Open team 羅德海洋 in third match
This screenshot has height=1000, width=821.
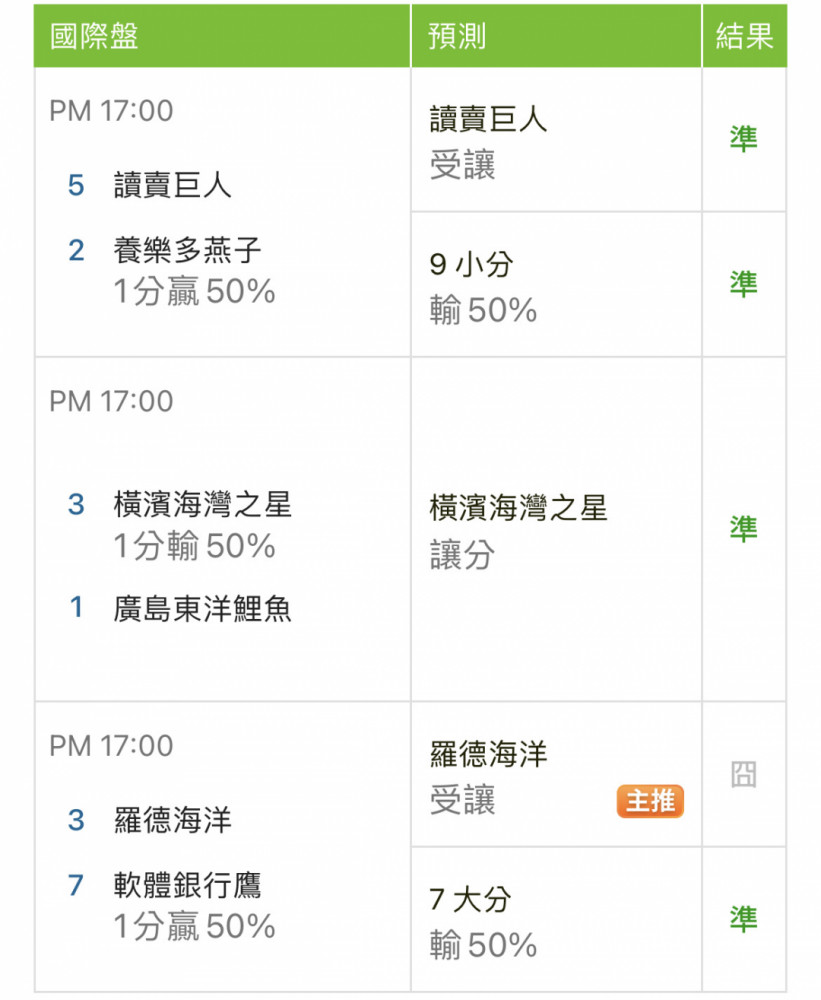tap(172, 820)
